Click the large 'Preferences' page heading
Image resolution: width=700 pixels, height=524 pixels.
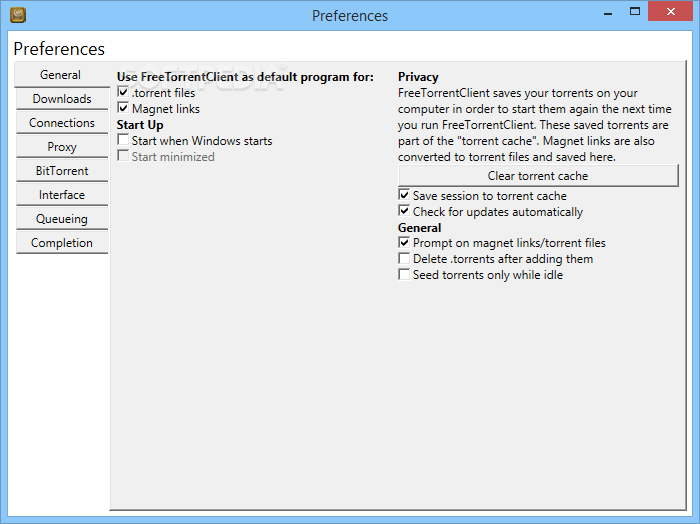tap(59, 49)
